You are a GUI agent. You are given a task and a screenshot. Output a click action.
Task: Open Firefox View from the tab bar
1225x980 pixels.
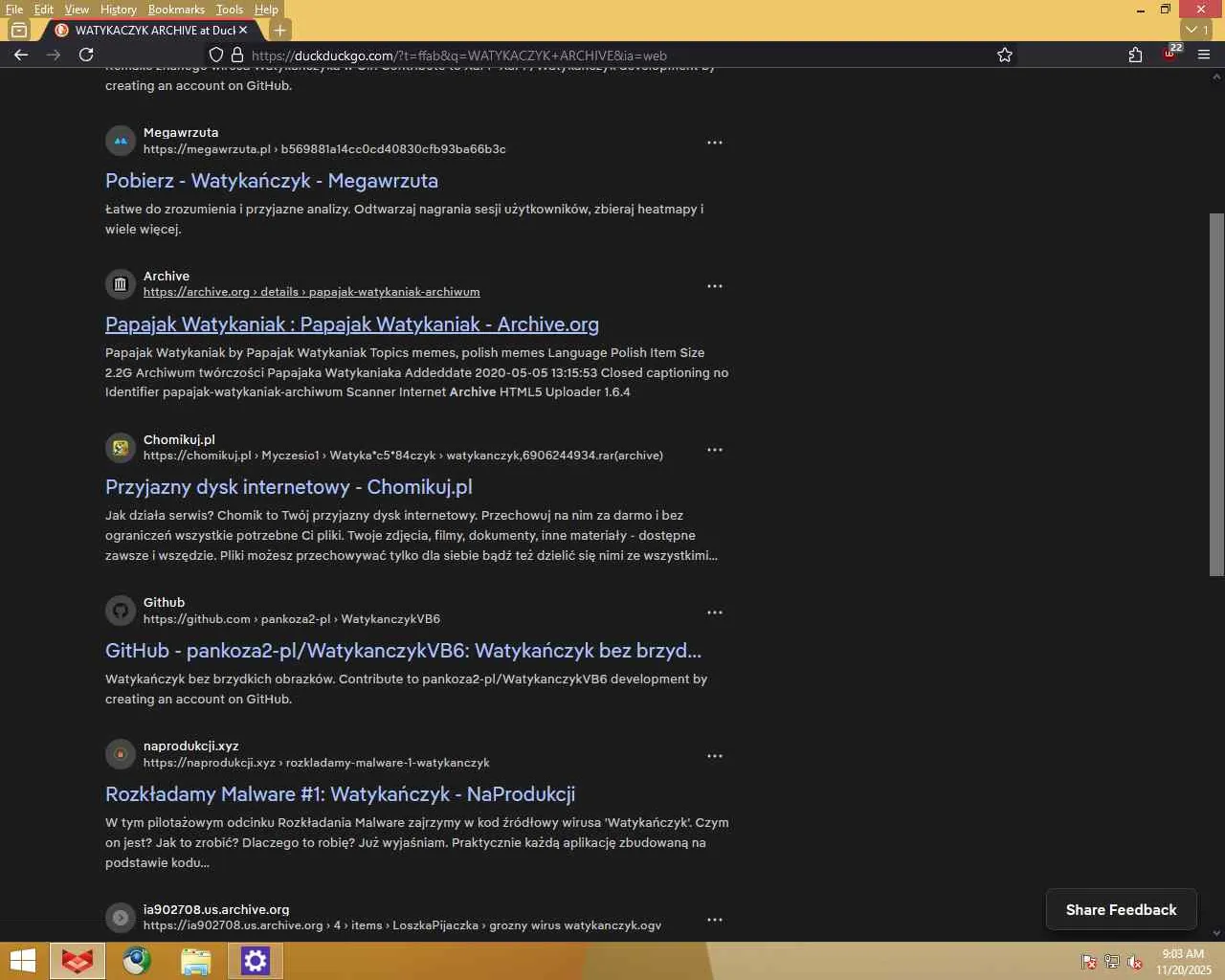(x=19, y=30)
